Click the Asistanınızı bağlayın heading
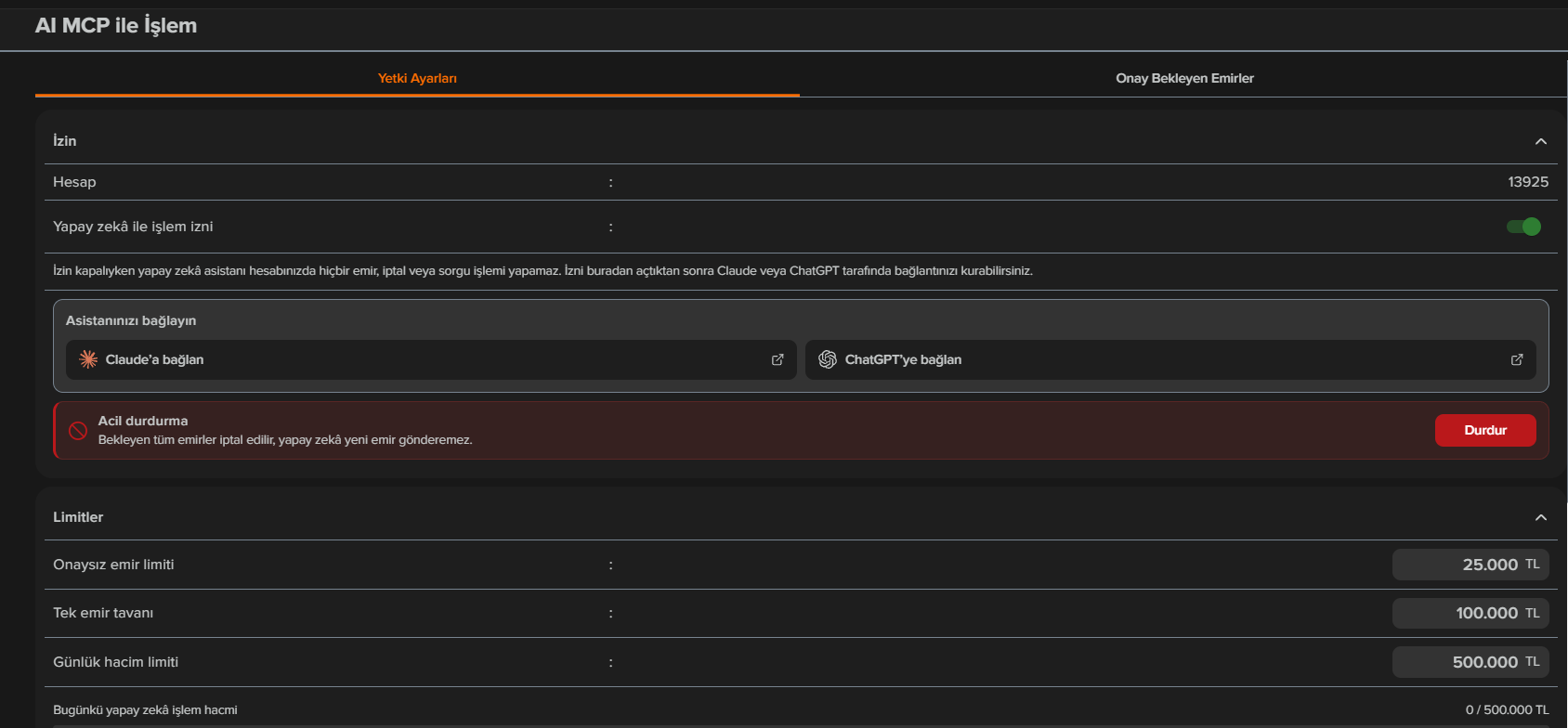Viewport: 1568px width, 728px height. click(x=131, y=320)
